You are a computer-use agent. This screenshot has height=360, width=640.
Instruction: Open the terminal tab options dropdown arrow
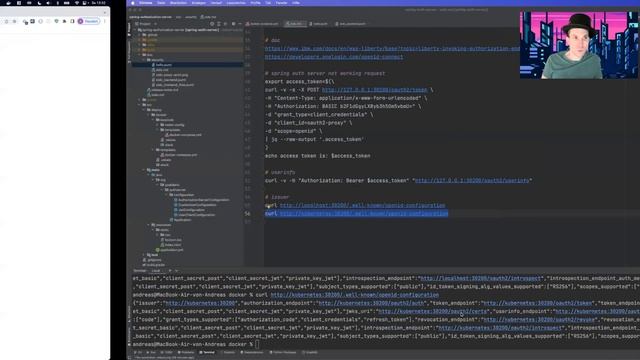(176, 271)
